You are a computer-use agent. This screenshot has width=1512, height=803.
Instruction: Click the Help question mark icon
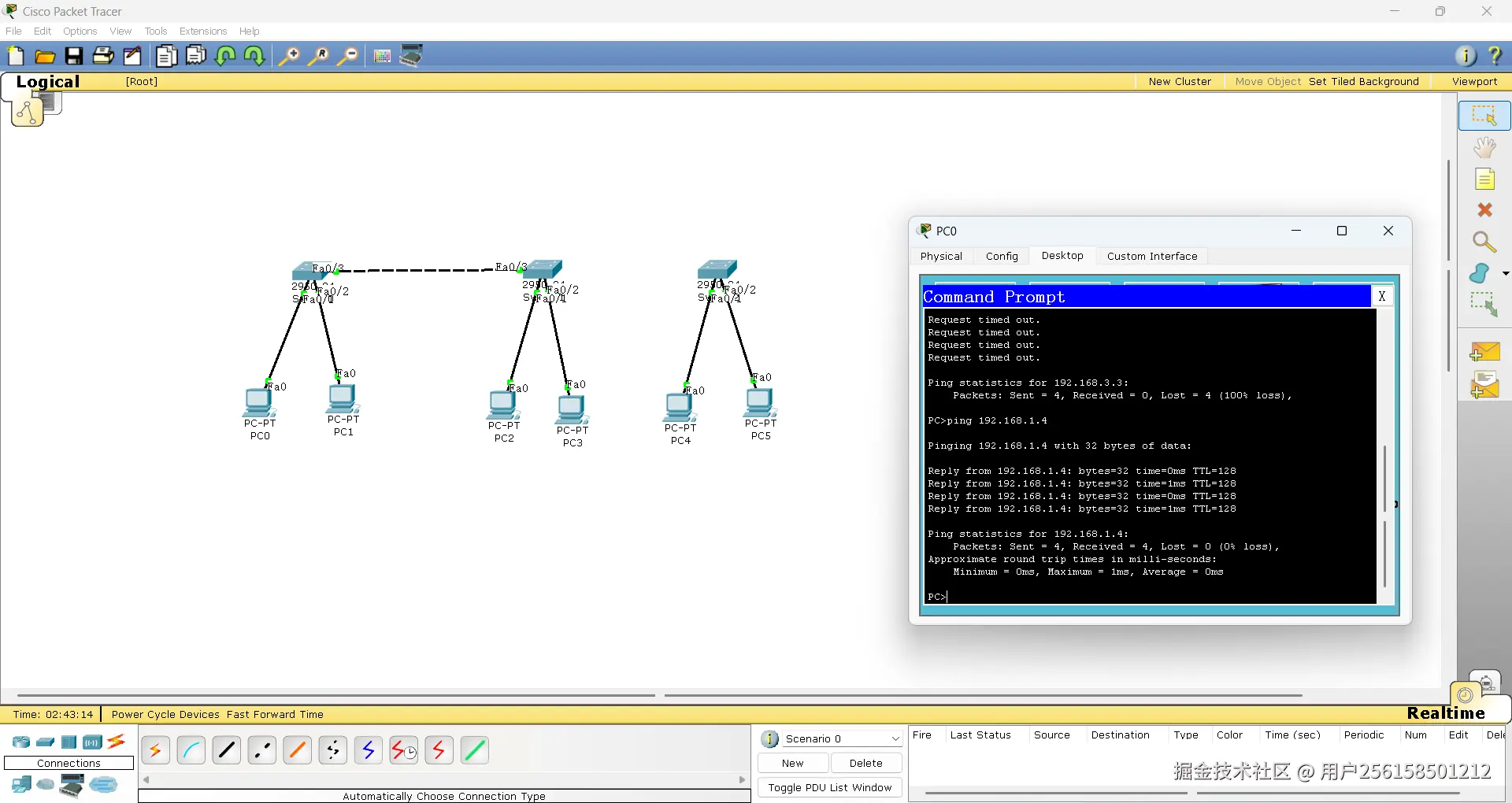tap(1495, 56)
